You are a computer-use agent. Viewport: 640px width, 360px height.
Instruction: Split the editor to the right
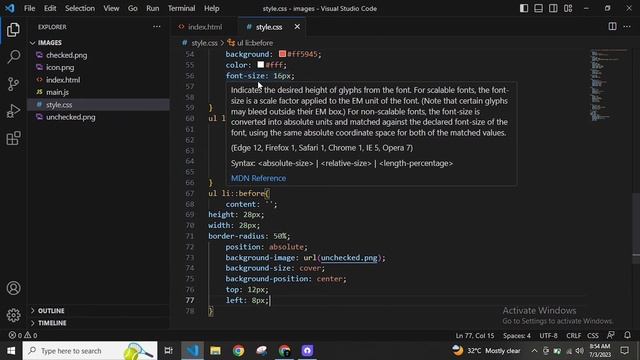[x=612, y=27]
